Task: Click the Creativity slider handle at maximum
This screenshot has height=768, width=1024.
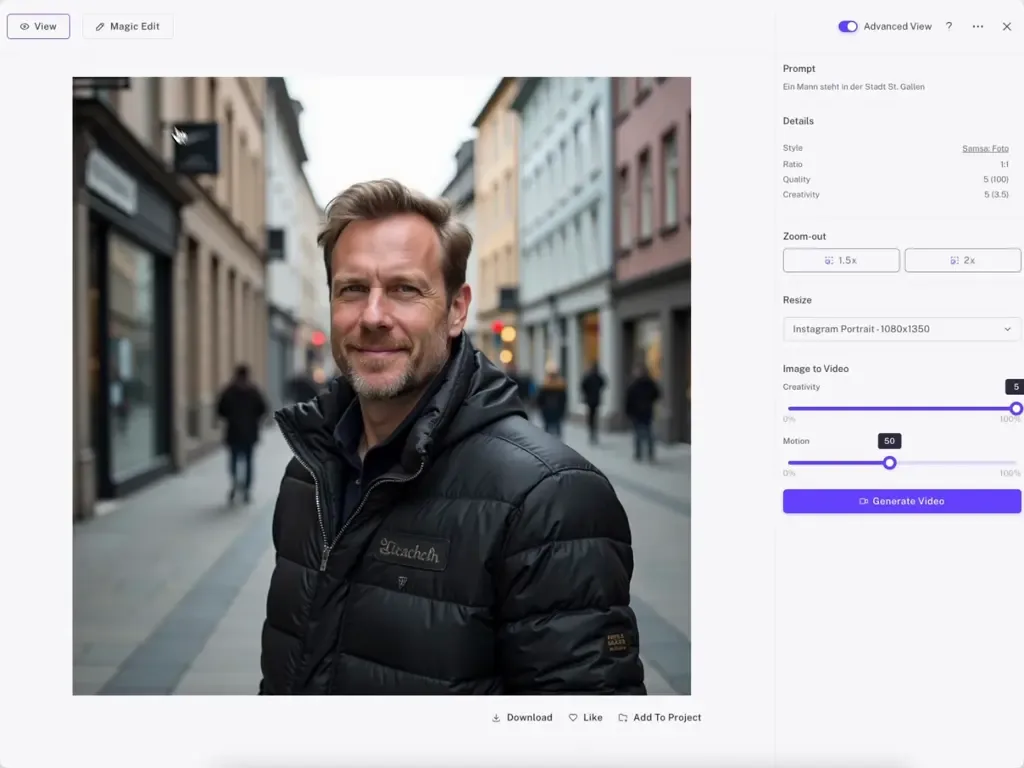Action: tap(1016, 409)
